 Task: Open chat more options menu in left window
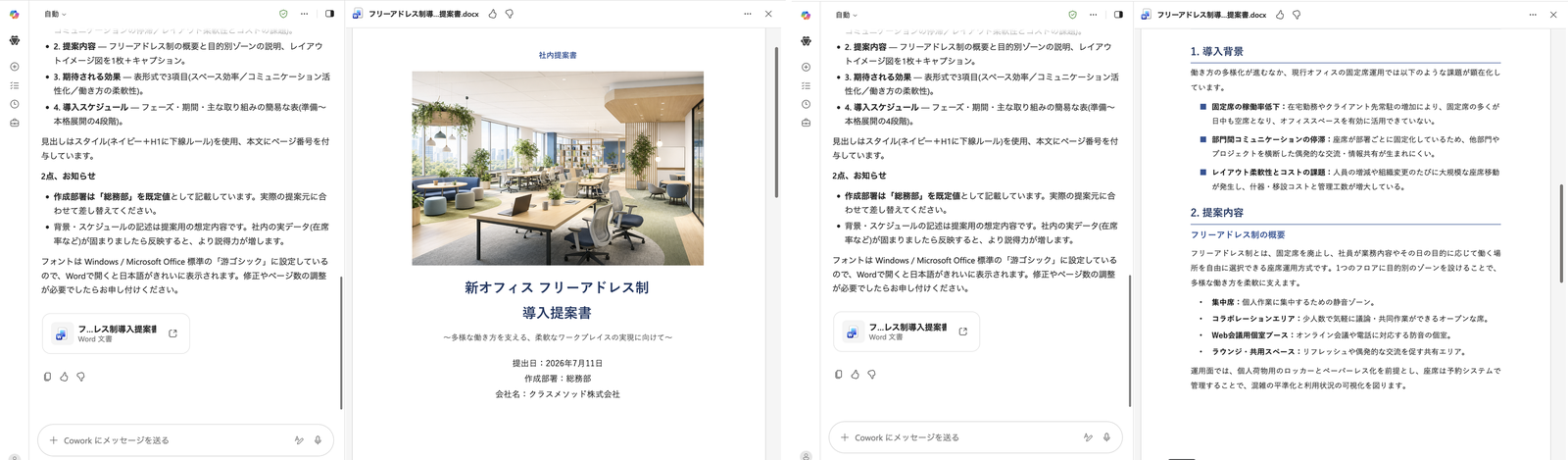click(x=305, y=15)
